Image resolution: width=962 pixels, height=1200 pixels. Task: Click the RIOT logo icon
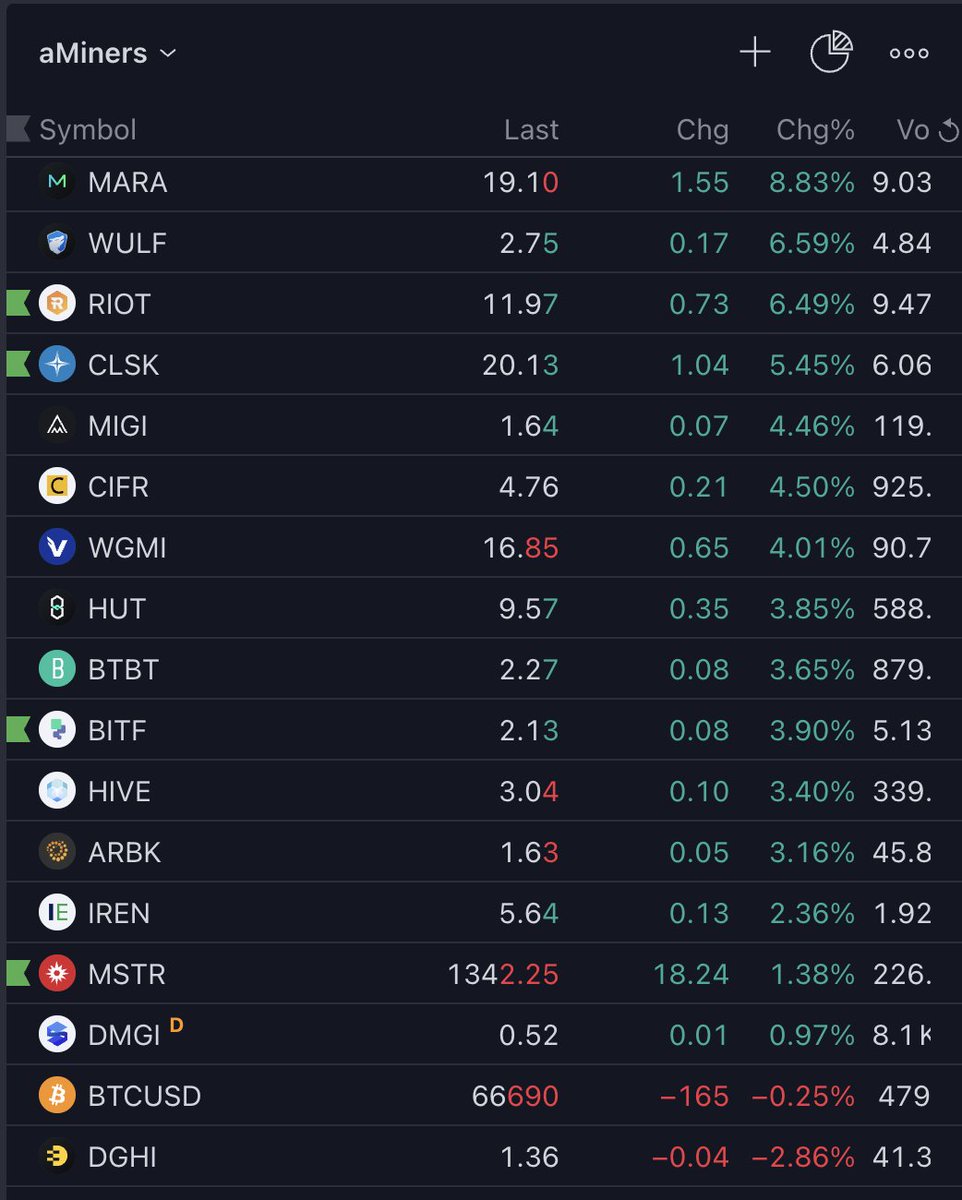tap(57, 303)
